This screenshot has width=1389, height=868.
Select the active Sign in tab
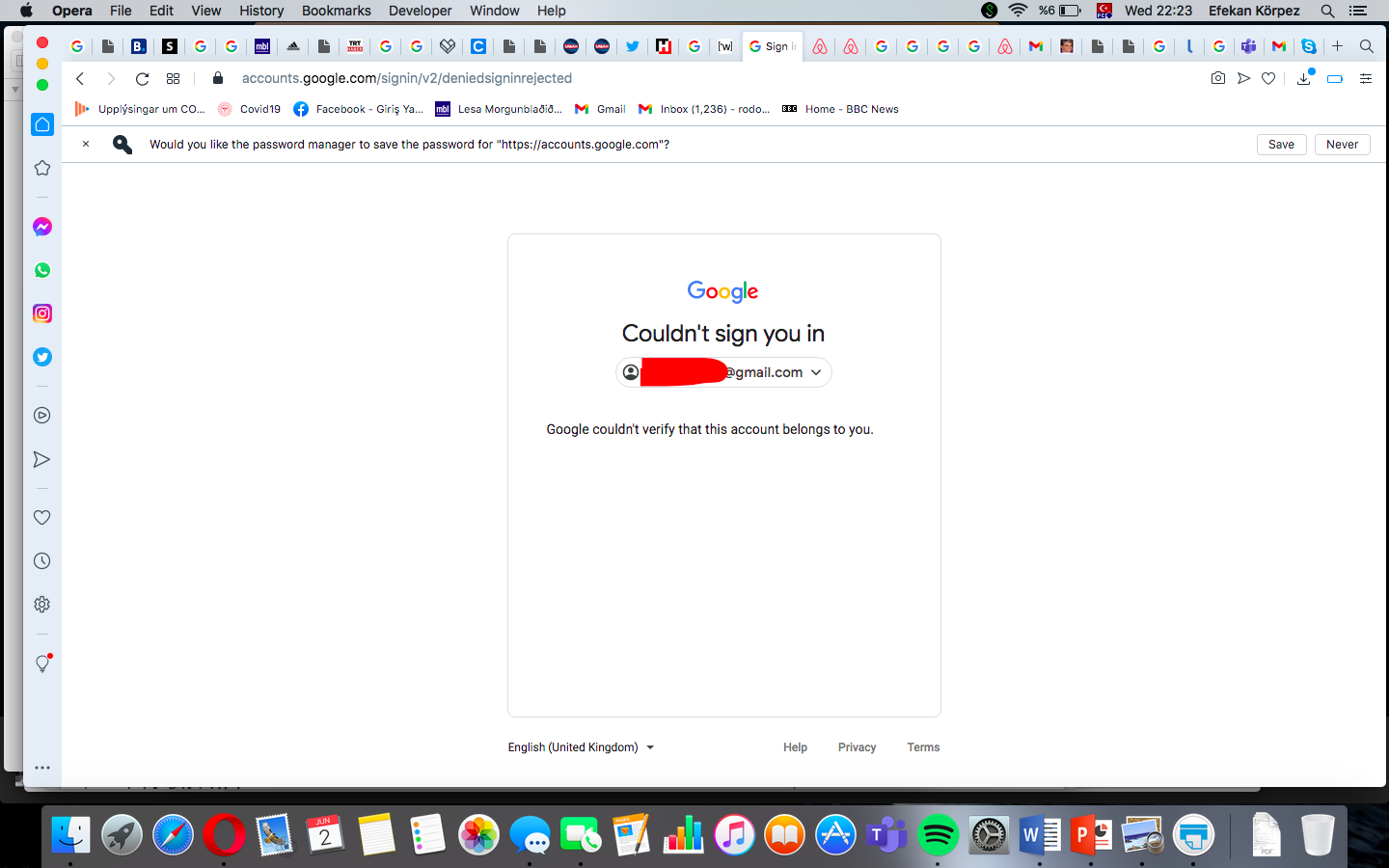(x=774, y=46)
